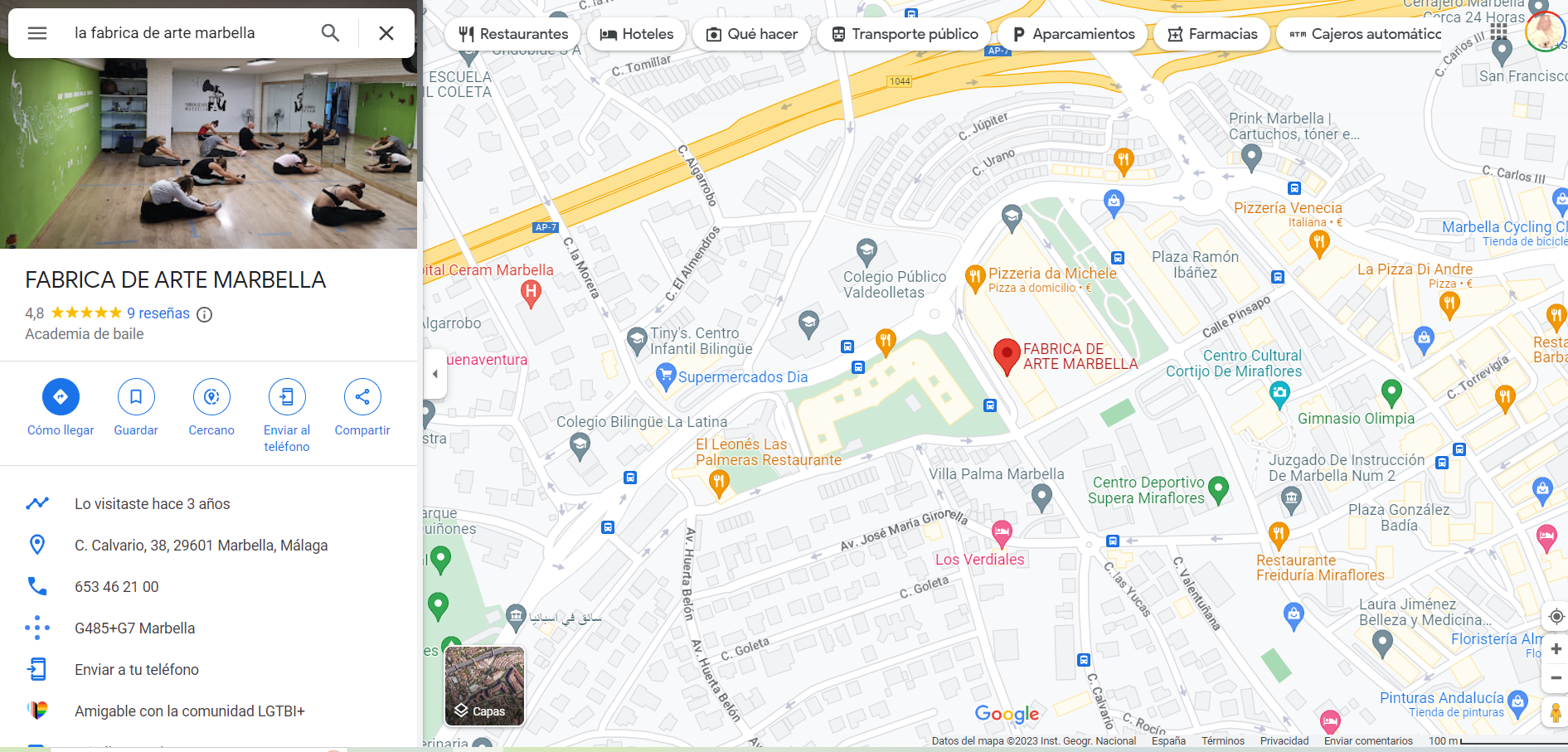
Task: Clear the search with X icon
Action: (x=386, y=33)
